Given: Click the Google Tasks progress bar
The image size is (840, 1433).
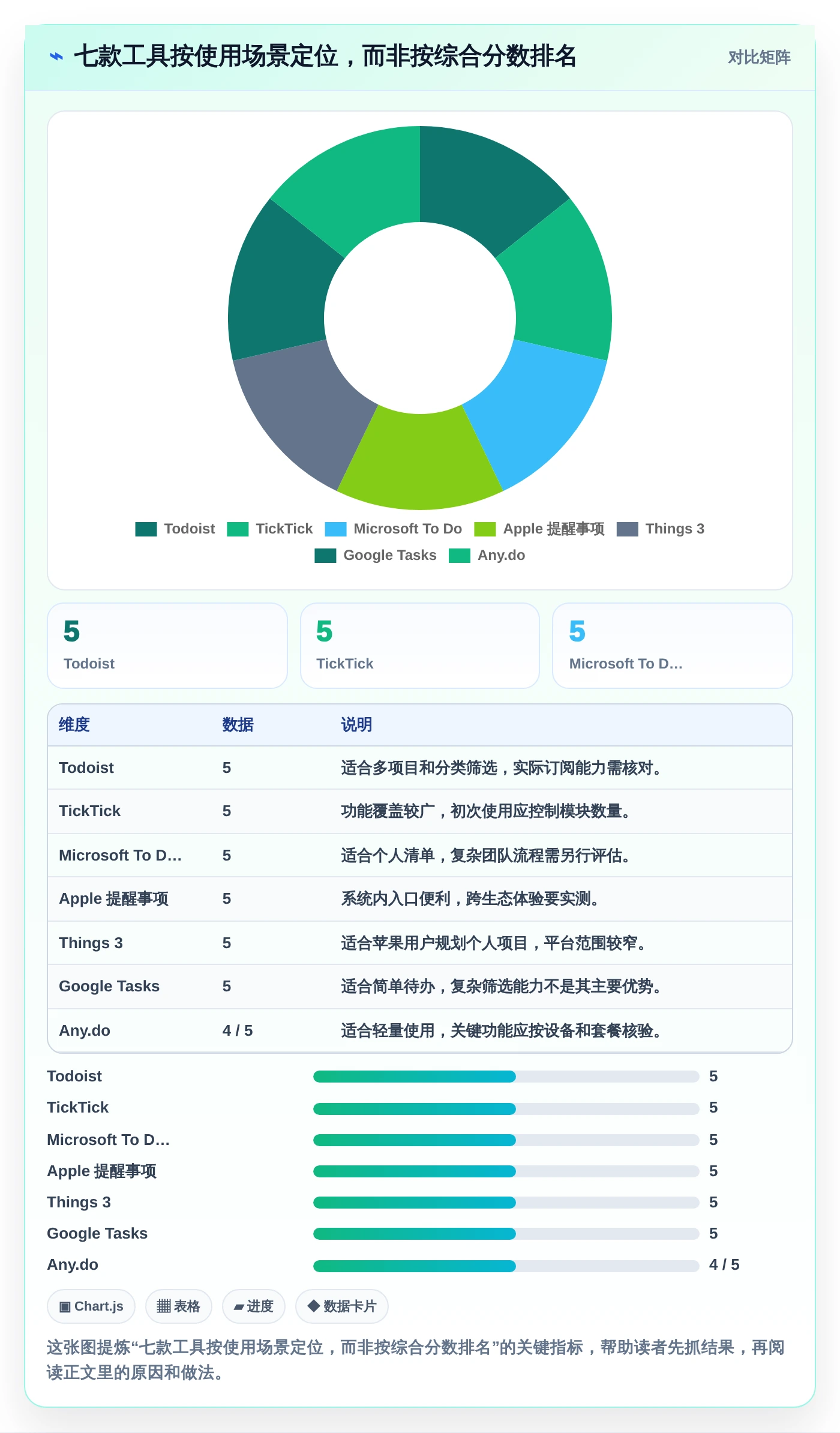Looking at the screenshot, I should (506, 1233).
